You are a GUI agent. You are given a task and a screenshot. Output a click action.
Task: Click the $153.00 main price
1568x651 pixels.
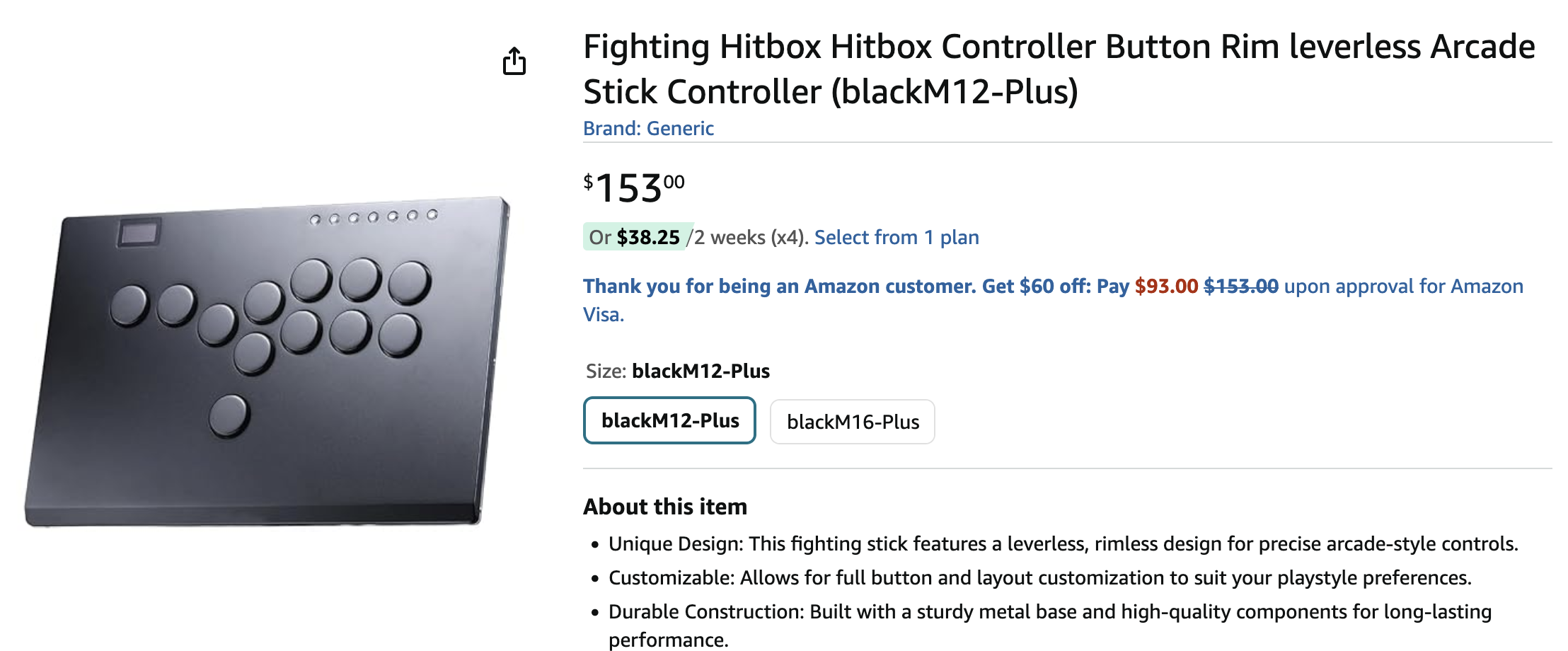(x=633, y=188)
